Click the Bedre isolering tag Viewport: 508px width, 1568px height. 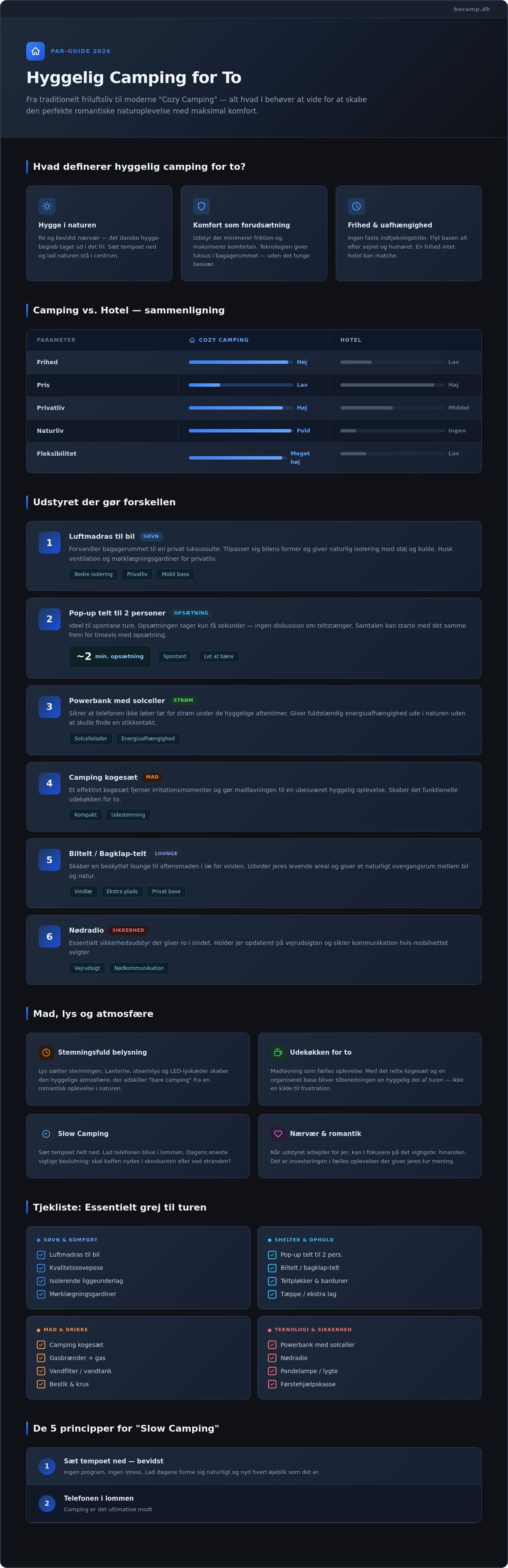94,574
